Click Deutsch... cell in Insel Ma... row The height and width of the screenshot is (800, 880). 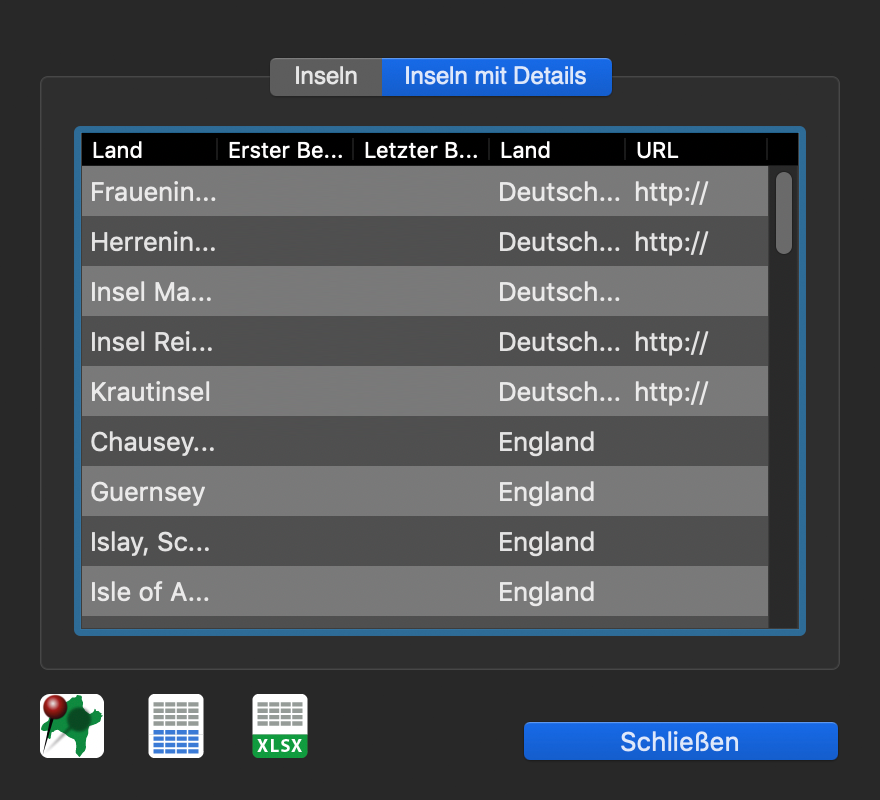(560, 292)
